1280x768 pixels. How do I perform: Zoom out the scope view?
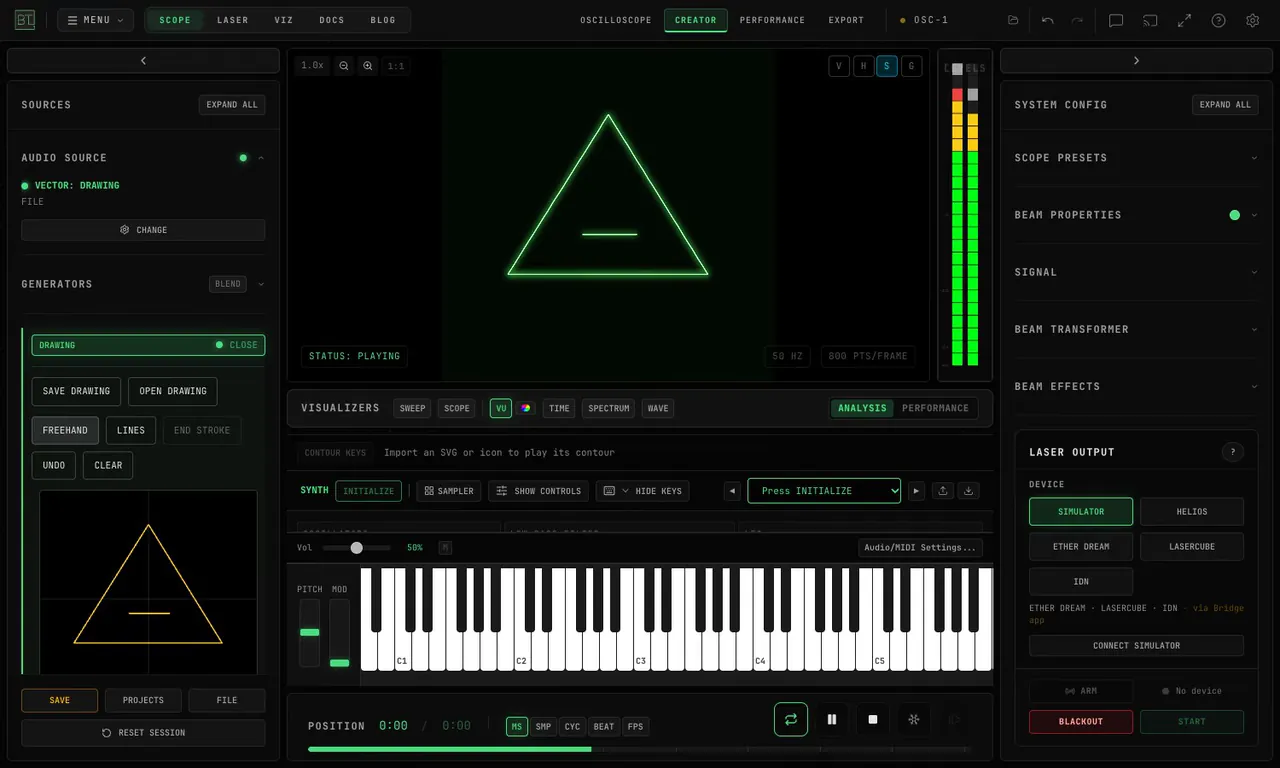click(344, 66)
